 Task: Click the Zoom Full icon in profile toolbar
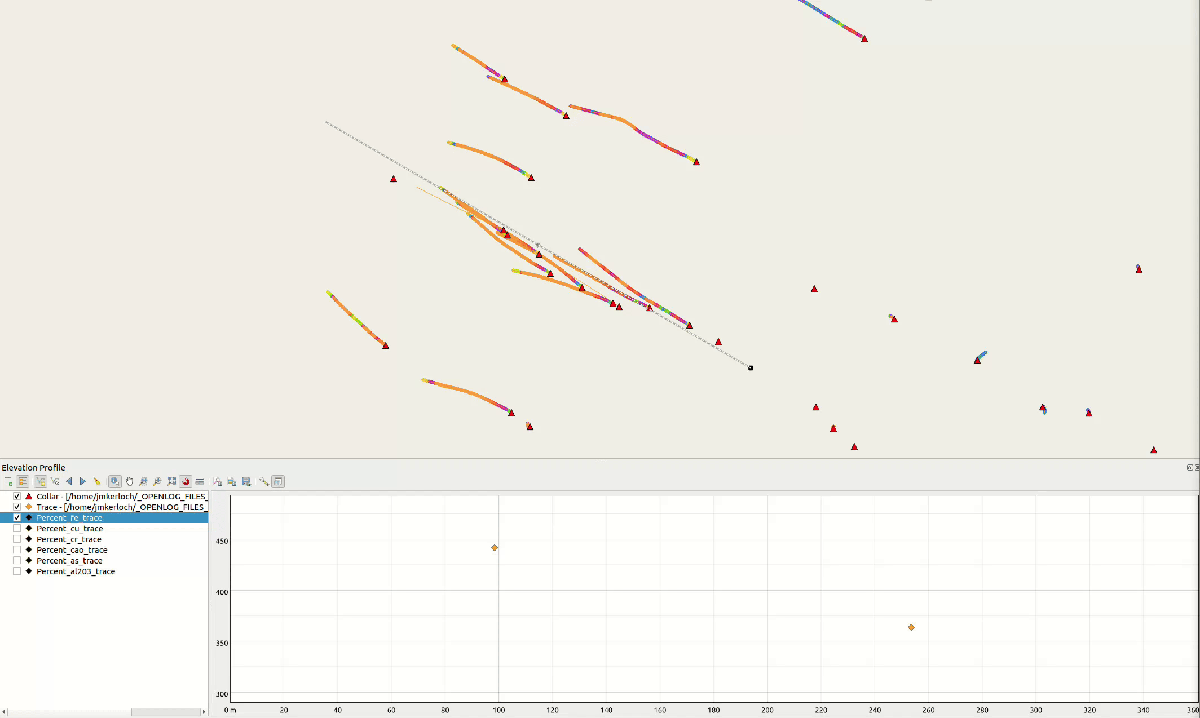pyautogui.click(x=172, y=481)
